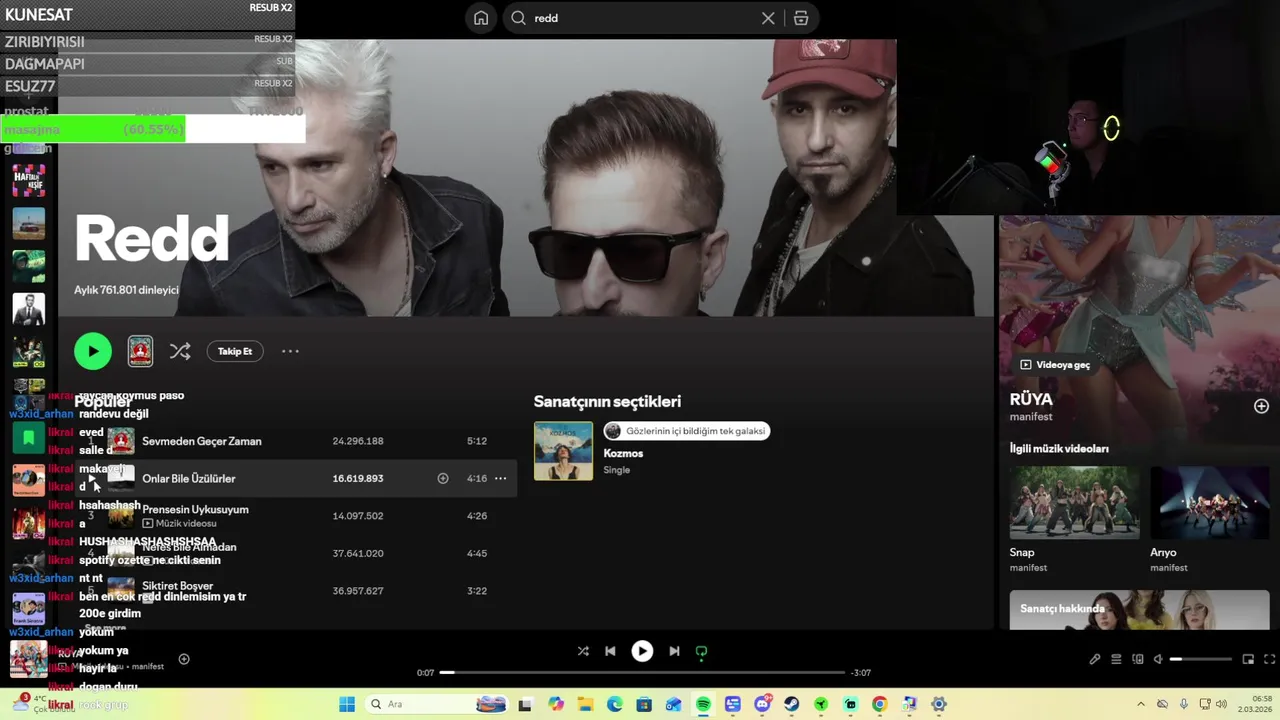Add RÜYA to your library

click(1261, 406)
